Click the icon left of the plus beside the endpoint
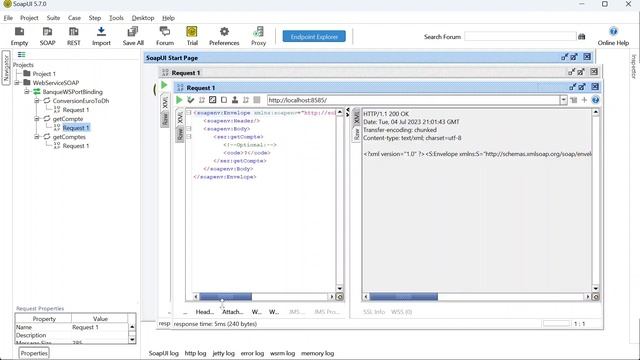The image size is (640, 360). click(573, 100)
